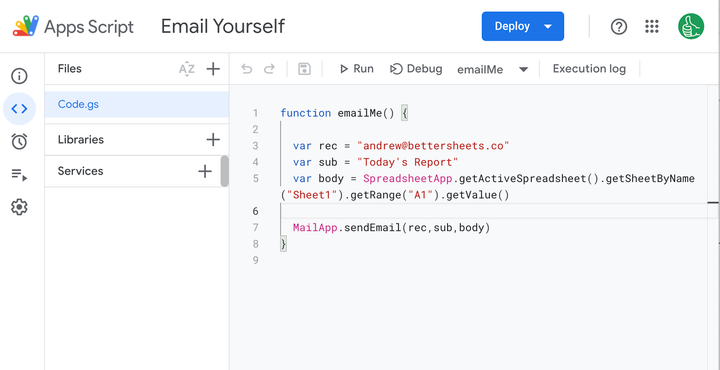Click the Files panel heading
This screenshot has height=370, width=720.
tap(70, 69)
